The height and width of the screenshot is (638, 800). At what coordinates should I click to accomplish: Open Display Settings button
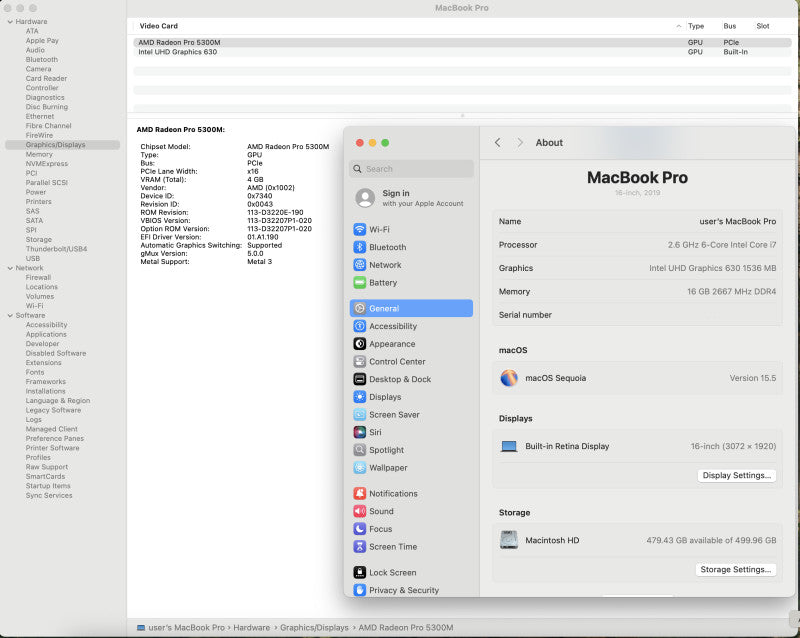tap(737, 475)
